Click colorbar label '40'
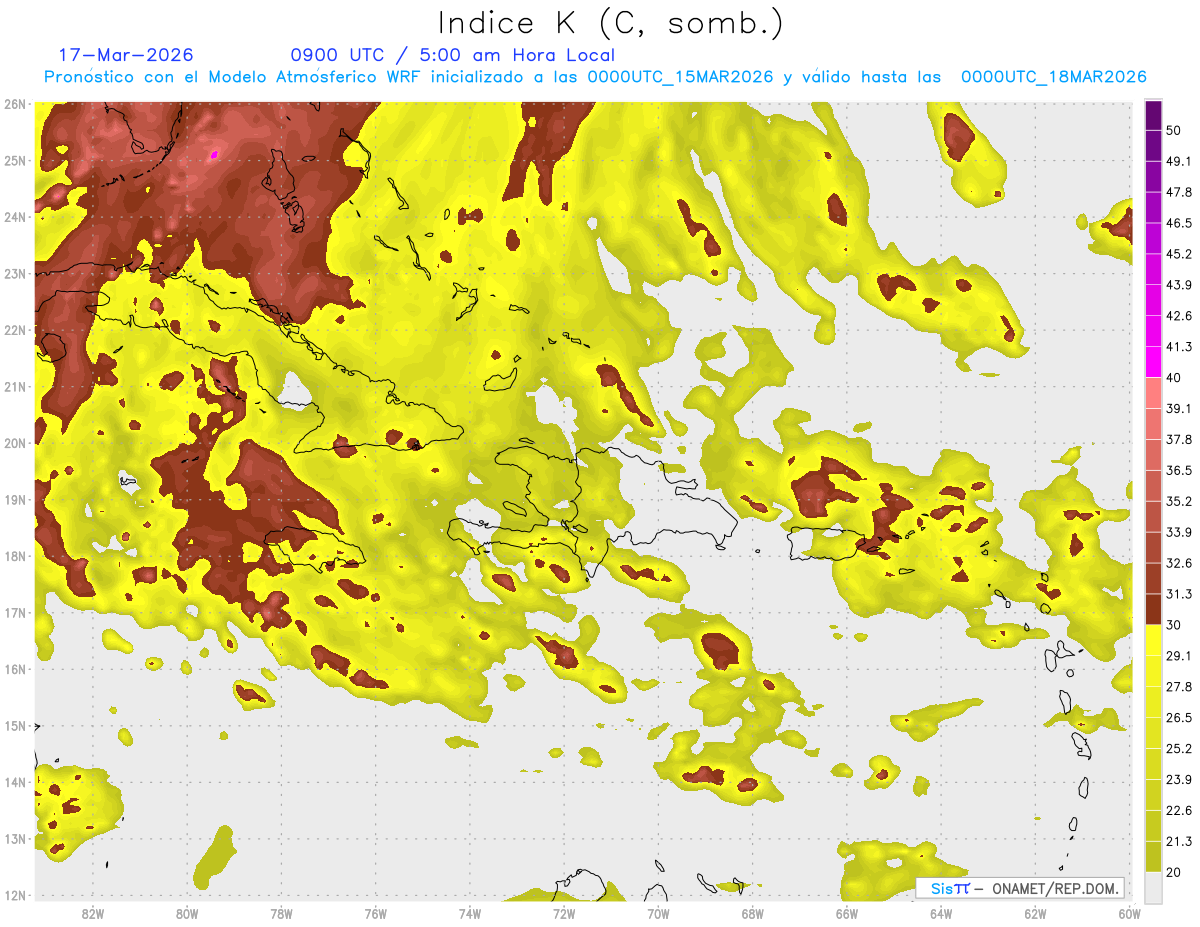The width and height of the screenshot is (1200, 927). pos(1174,378)
